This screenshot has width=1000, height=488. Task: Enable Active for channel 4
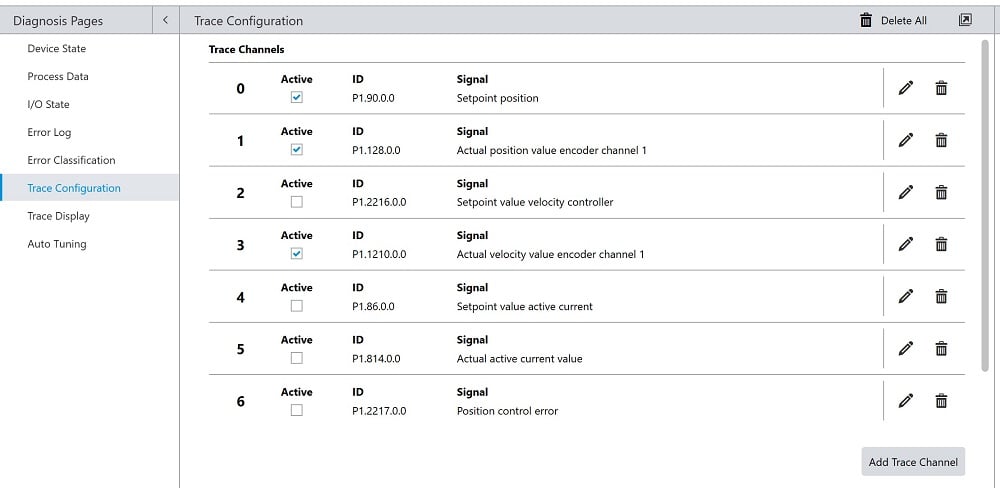(x=297, y=306)
